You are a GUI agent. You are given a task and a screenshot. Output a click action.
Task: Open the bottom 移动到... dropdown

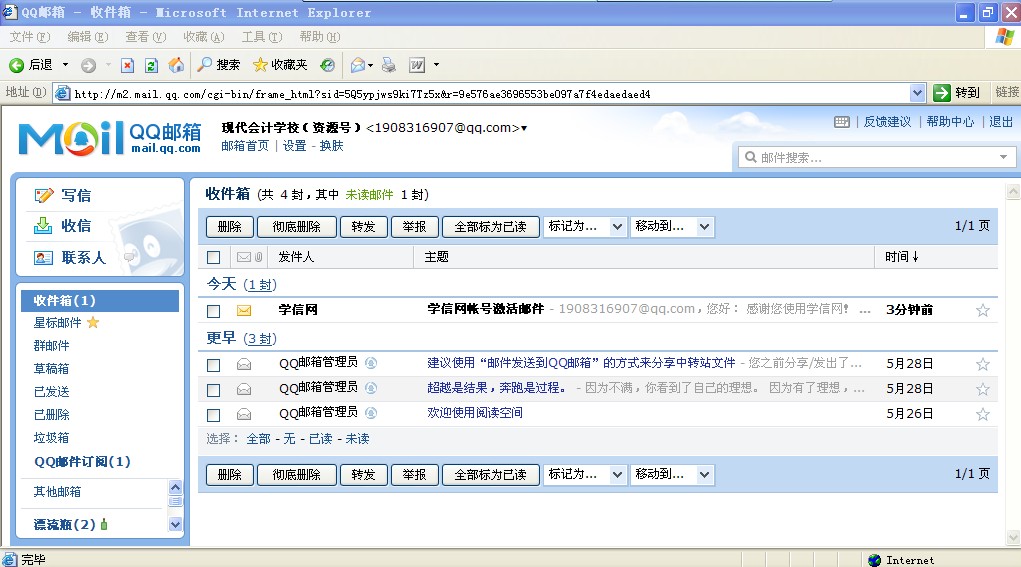(x=672, y=475)
